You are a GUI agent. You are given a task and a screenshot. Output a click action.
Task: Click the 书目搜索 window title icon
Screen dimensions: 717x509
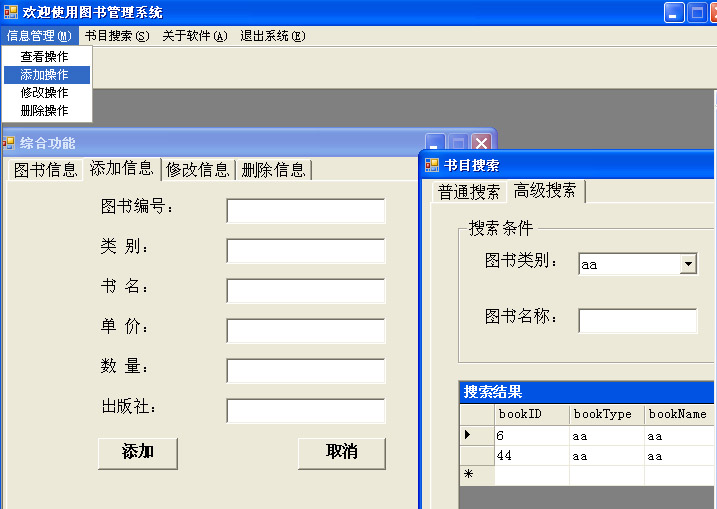432,165
